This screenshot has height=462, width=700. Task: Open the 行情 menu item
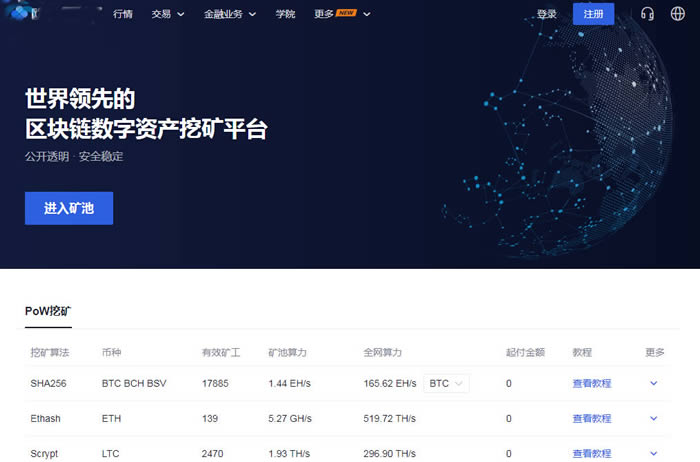(x=122, y=15)
